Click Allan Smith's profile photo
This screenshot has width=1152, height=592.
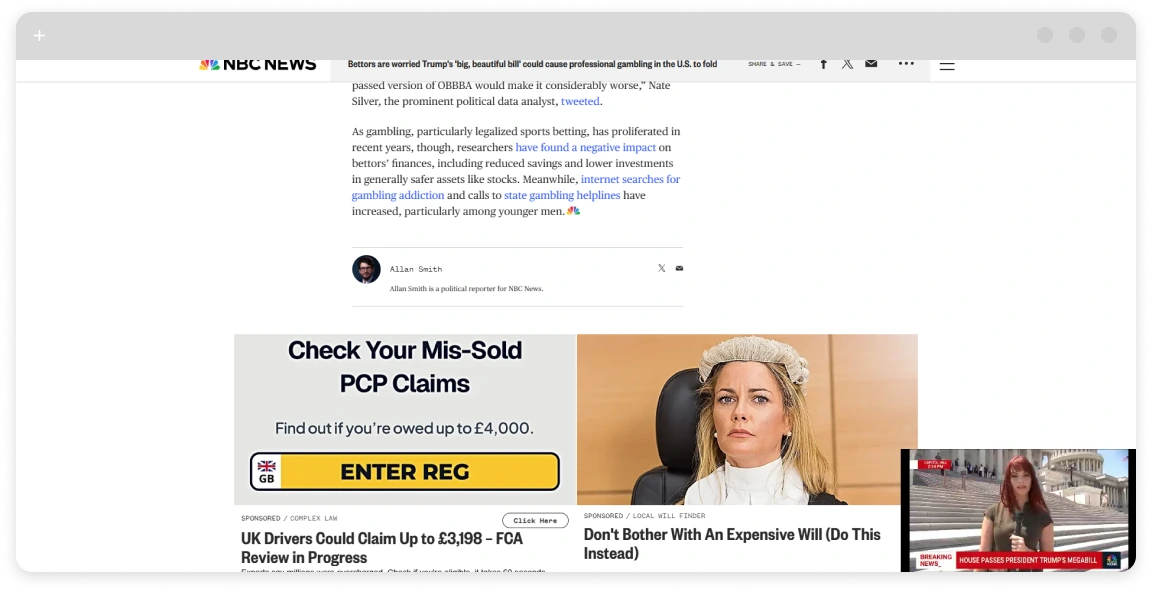[366, 270]
